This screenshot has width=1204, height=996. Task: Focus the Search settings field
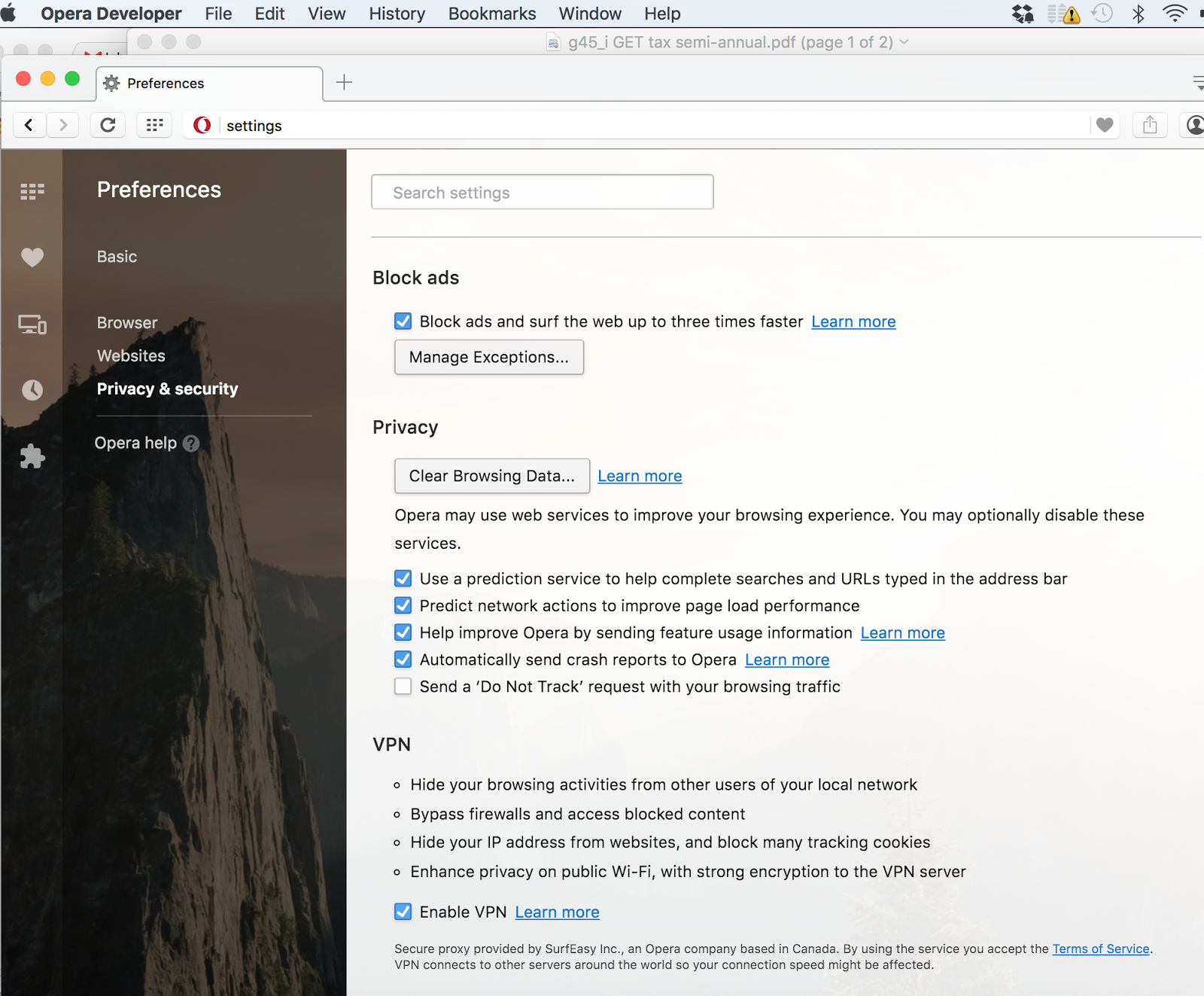(x=543, y=192)
